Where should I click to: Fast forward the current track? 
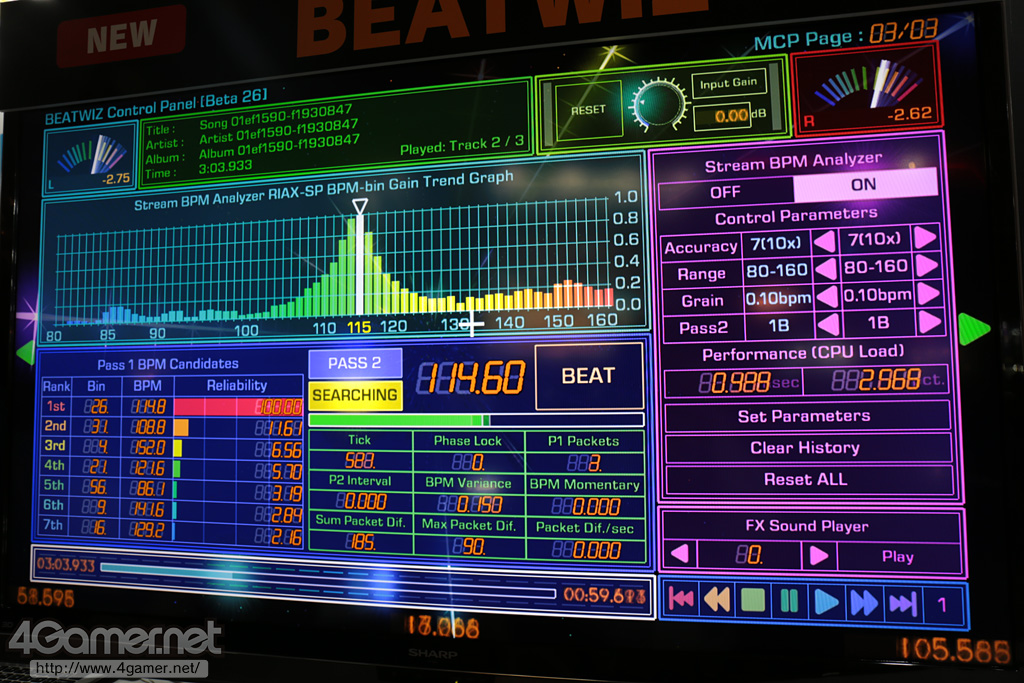click(863, 603)
